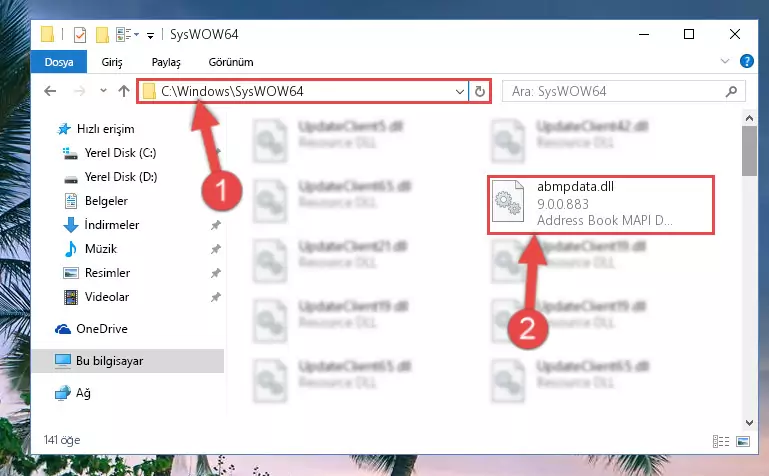Click the pin icon next to Resimler

[215, 273]
